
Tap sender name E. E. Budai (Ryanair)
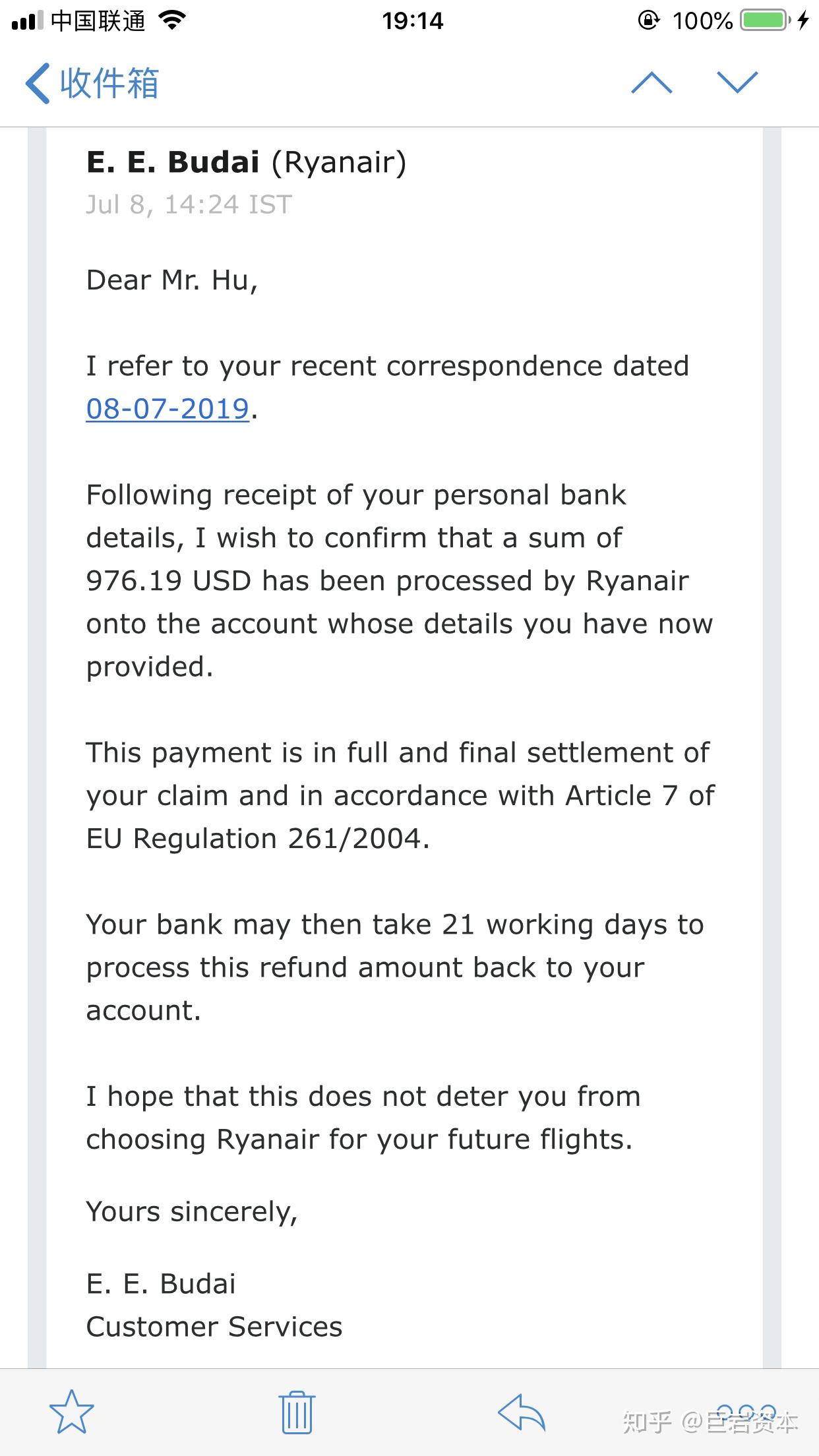pos(246,162)
